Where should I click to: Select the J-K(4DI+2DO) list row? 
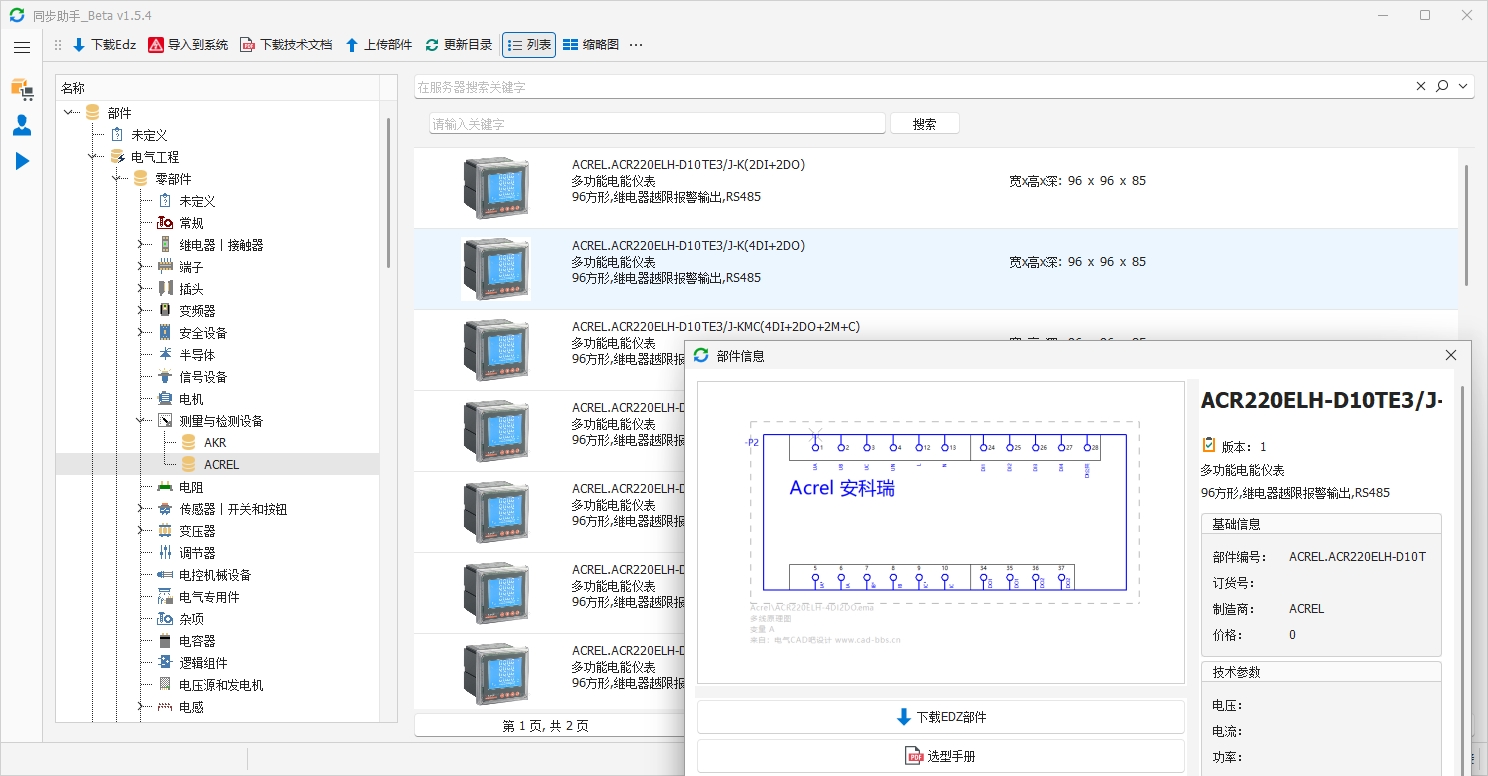pos(936,269)
